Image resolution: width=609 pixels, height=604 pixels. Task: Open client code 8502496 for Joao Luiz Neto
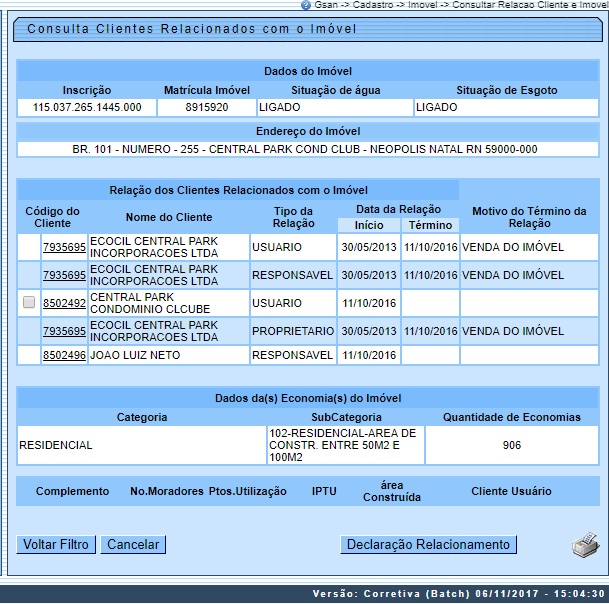(64, 355)
